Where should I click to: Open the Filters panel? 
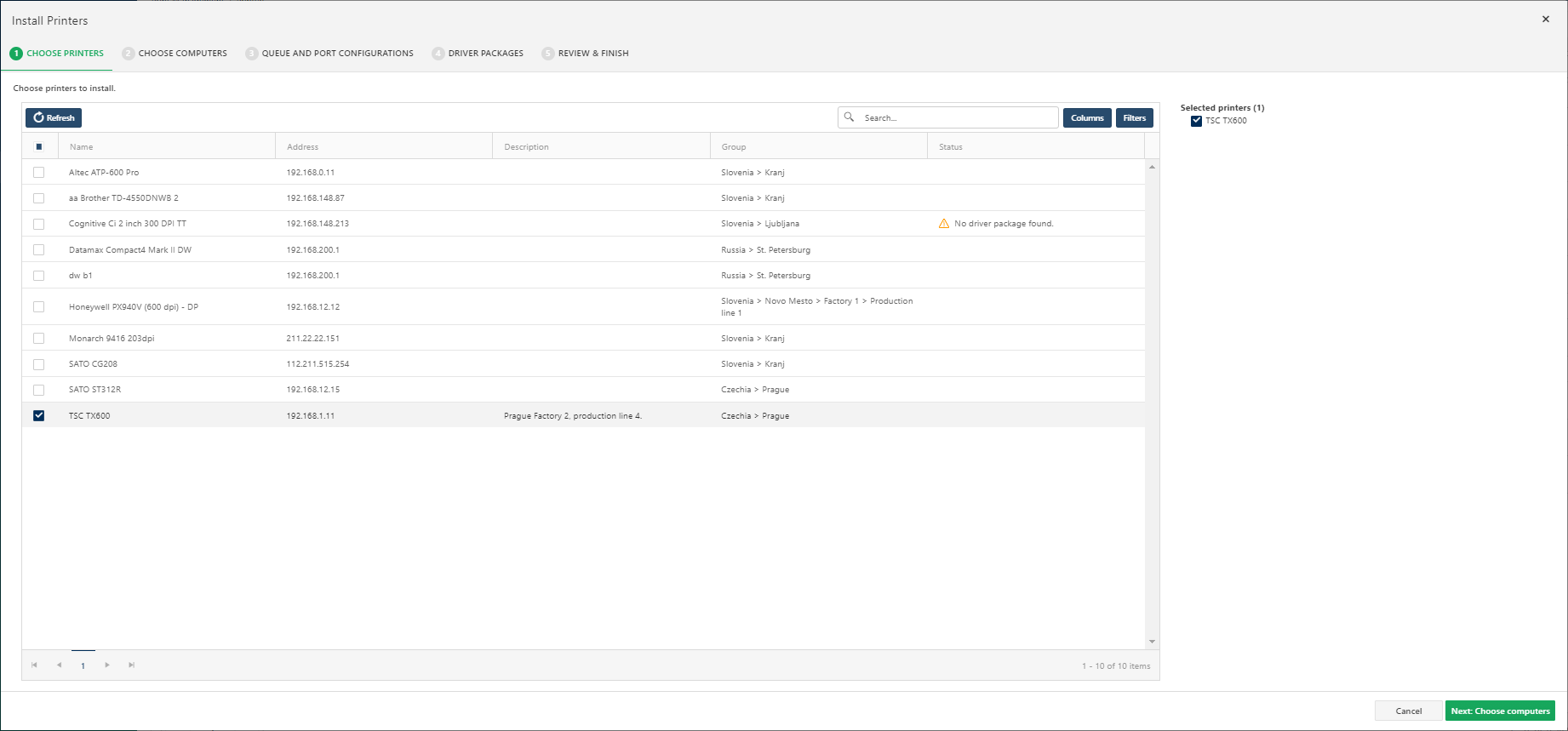coord(1134,117)
